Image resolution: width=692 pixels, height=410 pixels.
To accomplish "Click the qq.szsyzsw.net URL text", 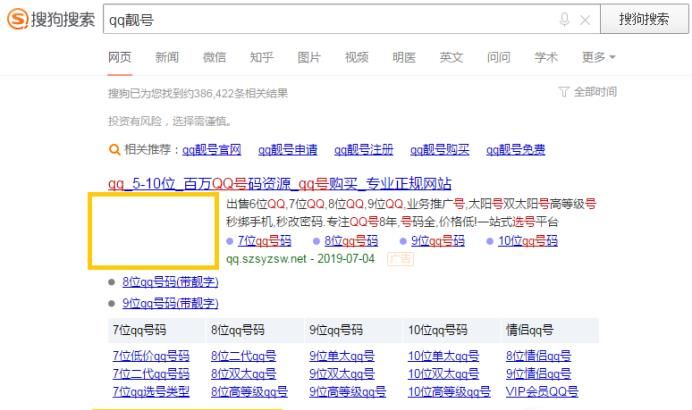I will tap(266, 259).
